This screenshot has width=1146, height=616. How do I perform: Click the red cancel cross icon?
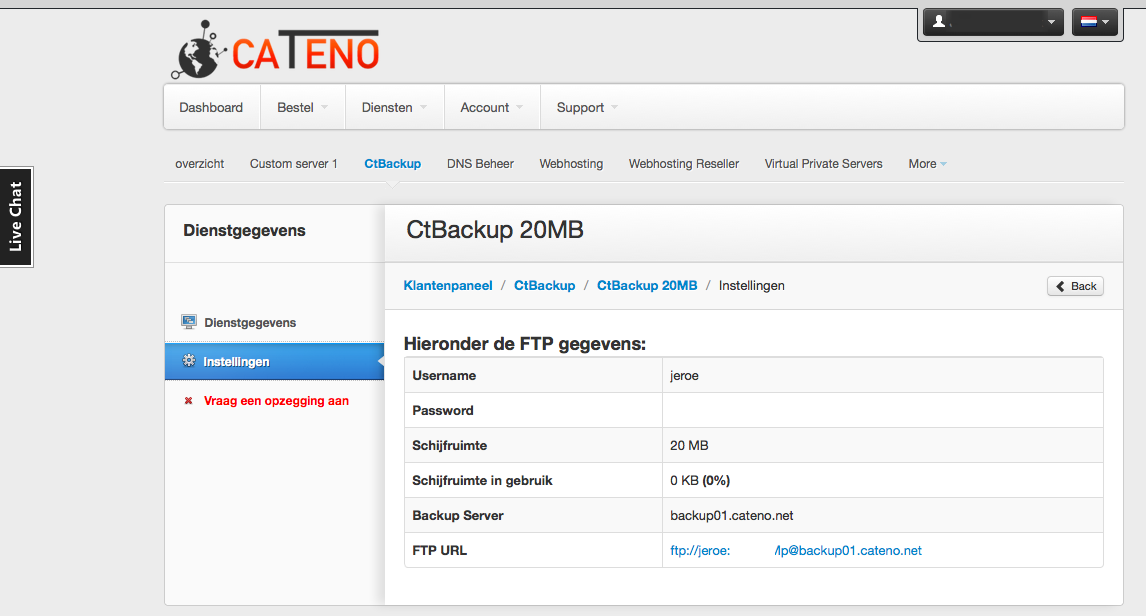189,400
